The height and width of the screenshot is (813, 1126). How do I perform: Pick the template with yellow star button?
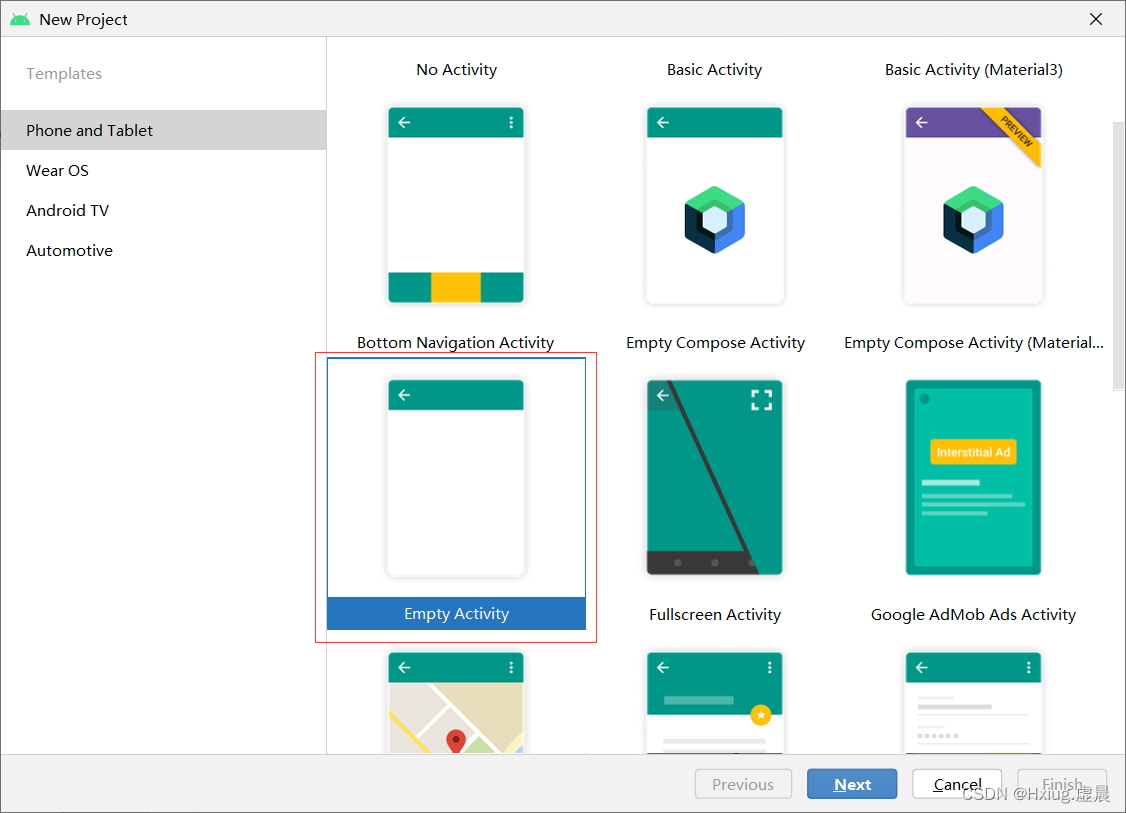coord(715,702)
